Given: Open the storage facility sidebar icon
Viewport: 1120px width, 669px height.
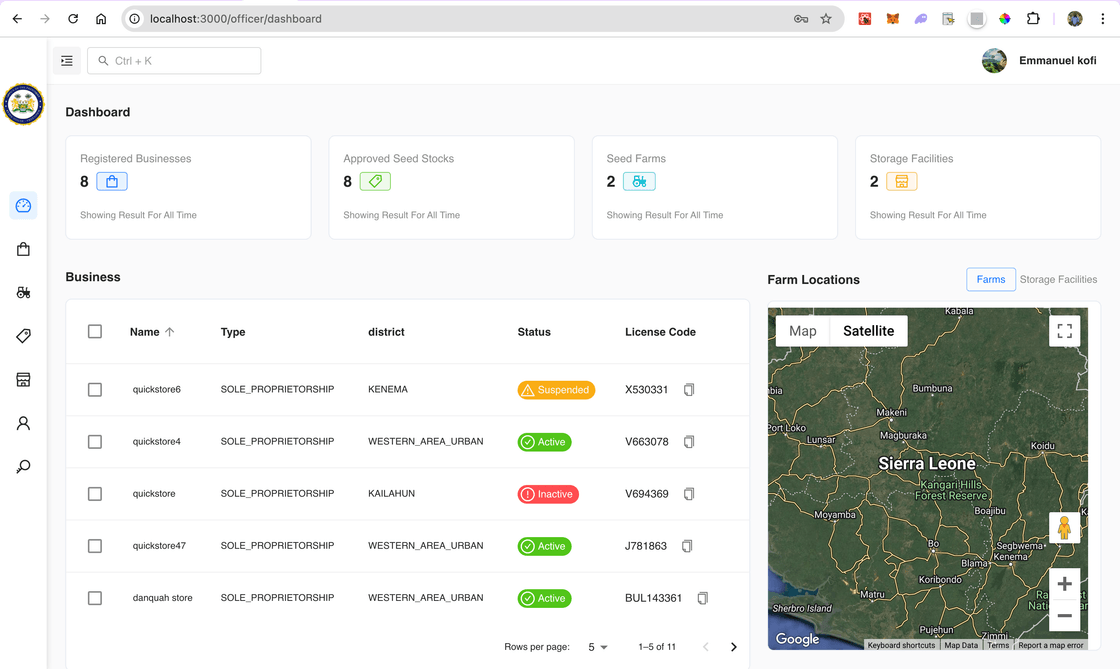Looking at the screenshot, I should [24, 380].
